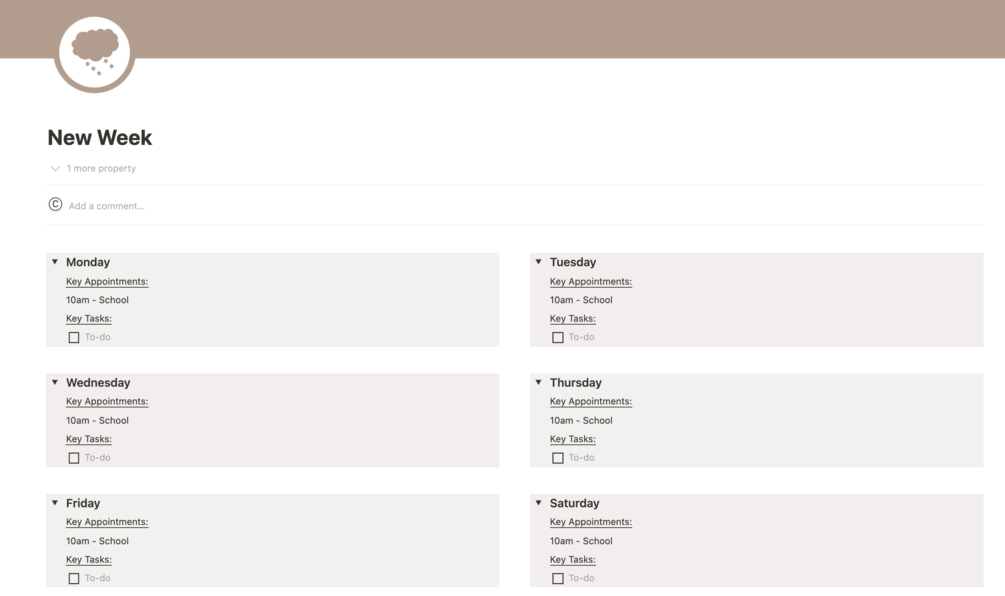The height and width of the screenshot is (596, 1005).
Task: Click the New Week page title
Action: point(100,137)
